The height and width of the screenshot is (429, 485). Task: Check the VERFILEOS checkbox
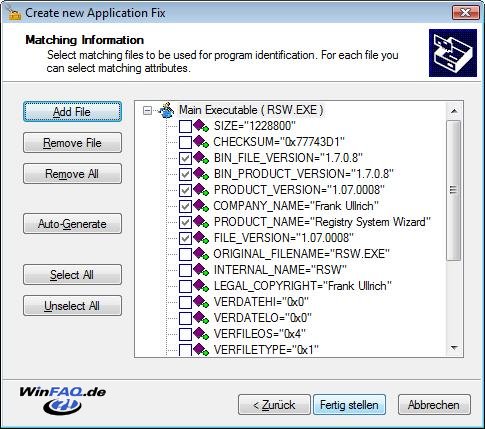point(185,334)
